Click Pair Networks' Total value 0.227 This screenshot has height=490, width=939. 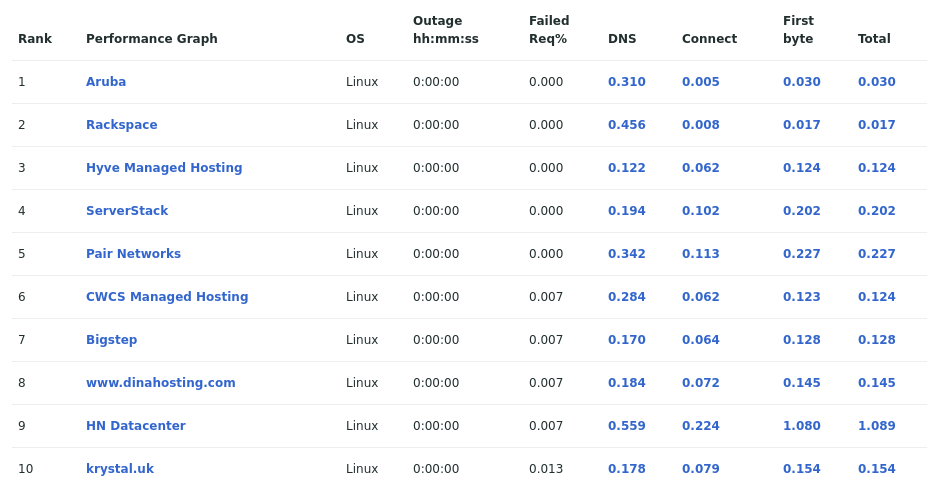[x=876, y=253]
